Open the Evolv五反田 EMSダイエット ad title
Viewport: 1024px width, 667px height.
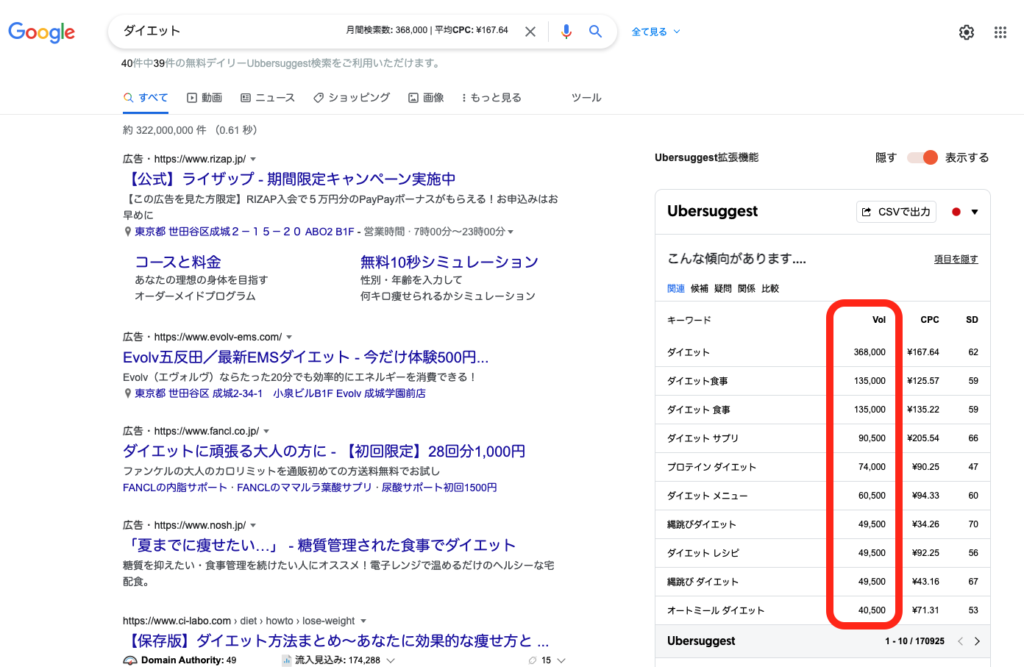[306, 357]
